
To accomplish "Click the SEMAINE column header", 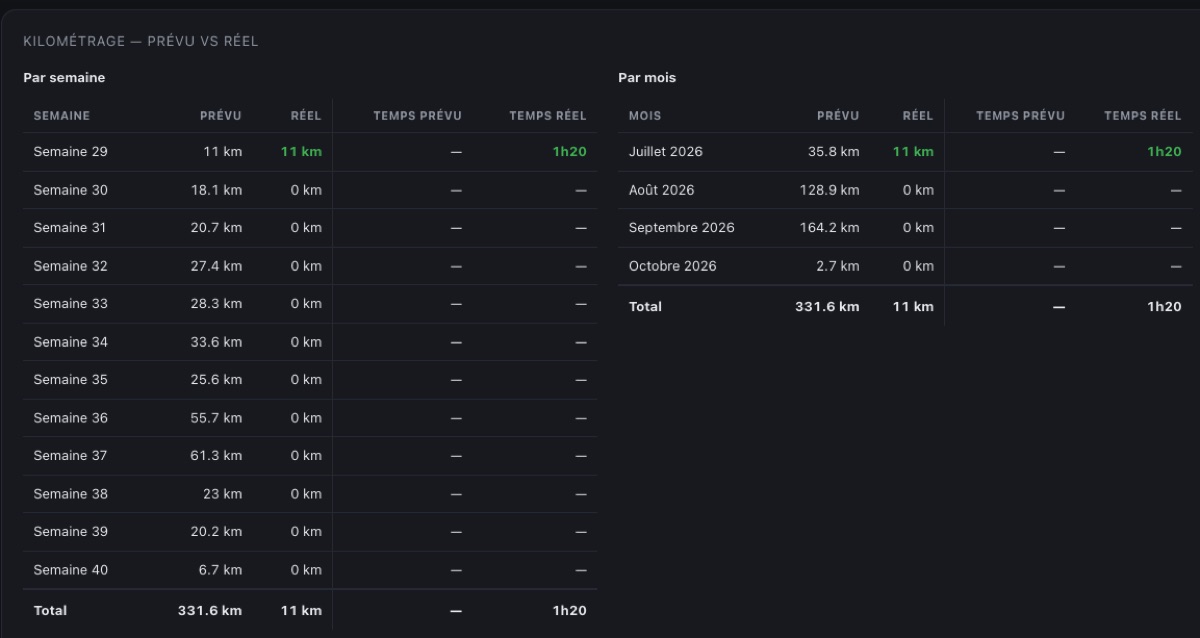I will point(62,116).
